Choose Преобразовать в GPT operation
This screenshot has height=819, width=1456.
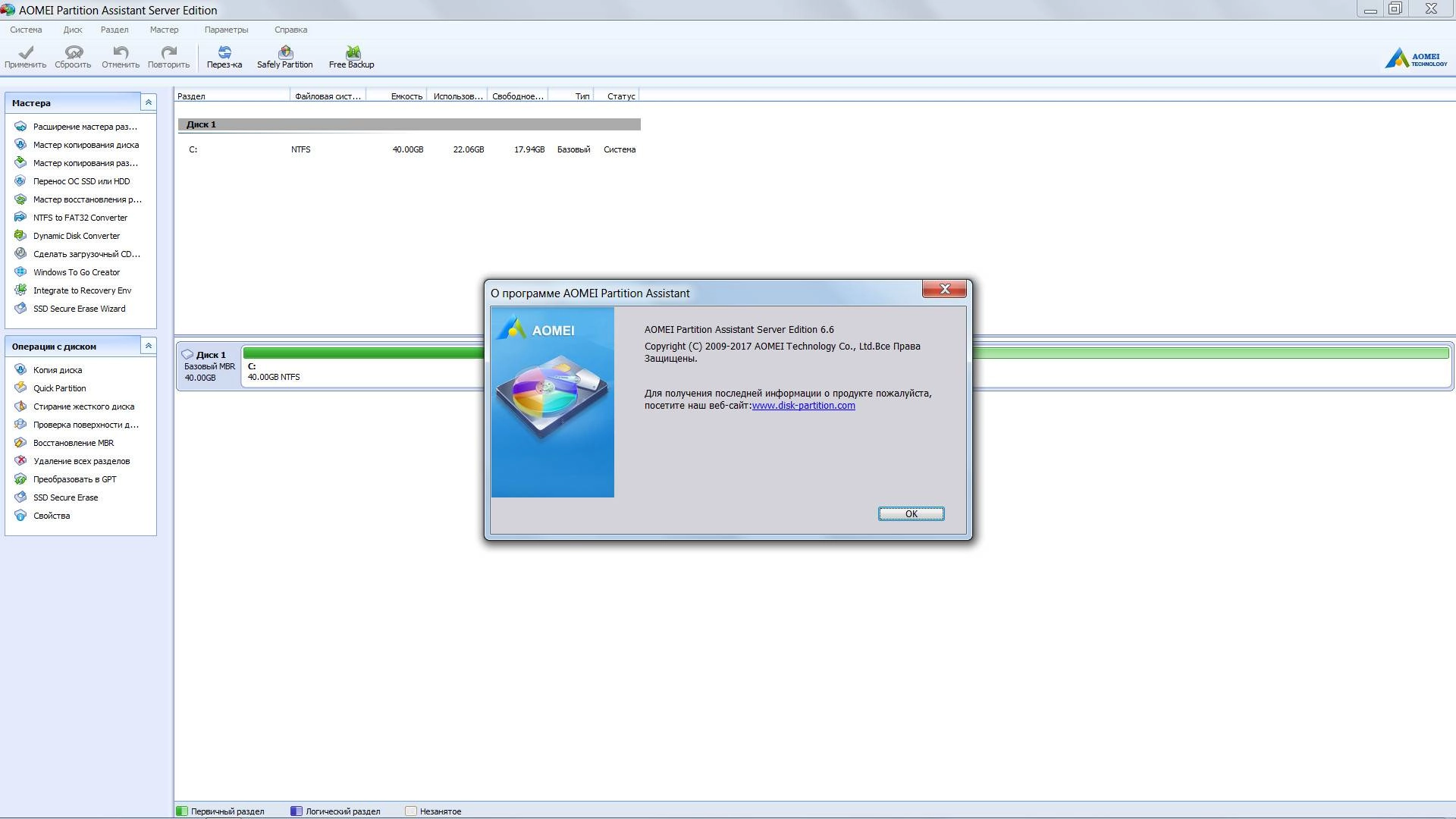66,479
